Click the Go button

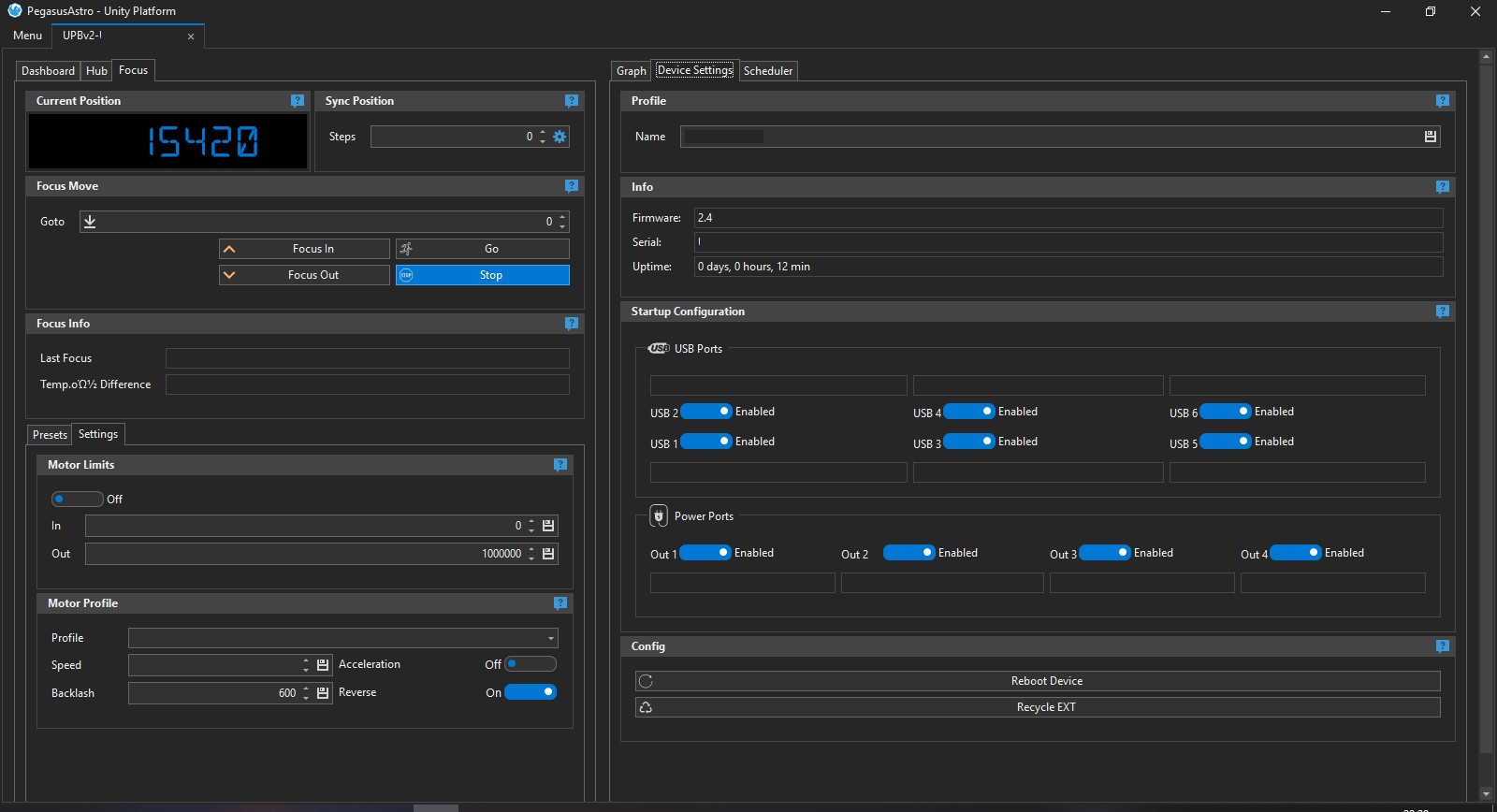pyautogui.click(x=482, y=249)
